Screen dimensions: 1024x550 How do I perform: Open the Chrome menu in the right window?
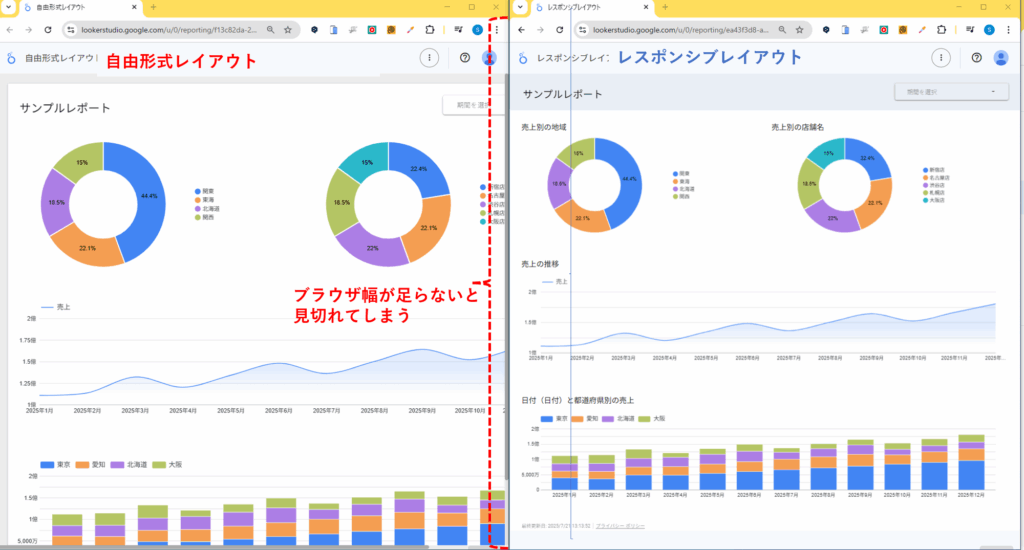pos(1008,30)
